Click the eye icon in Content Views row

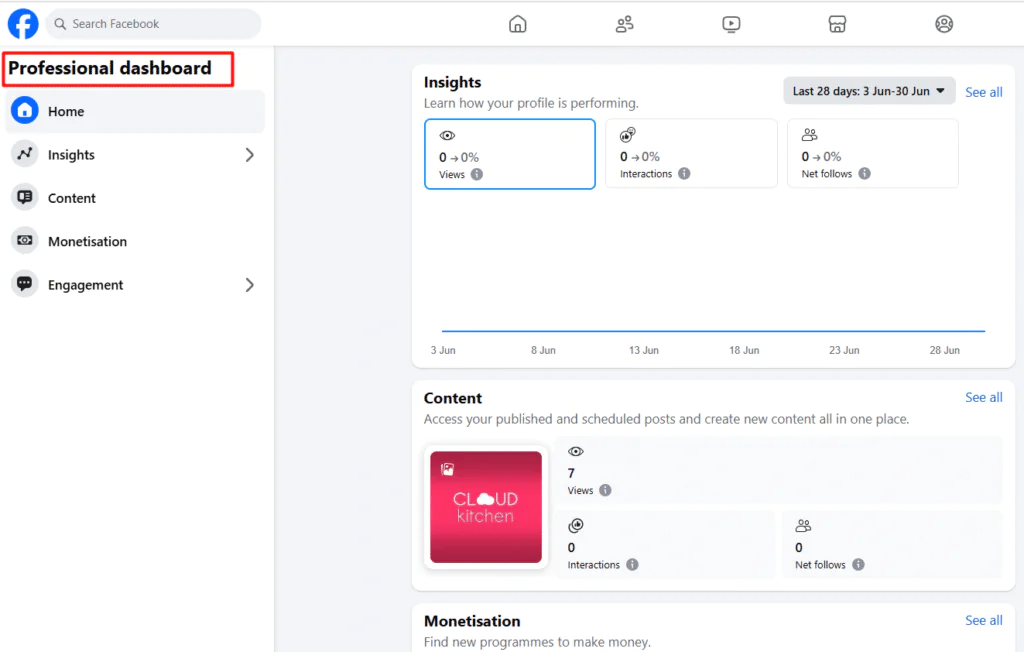coord(576,451)
